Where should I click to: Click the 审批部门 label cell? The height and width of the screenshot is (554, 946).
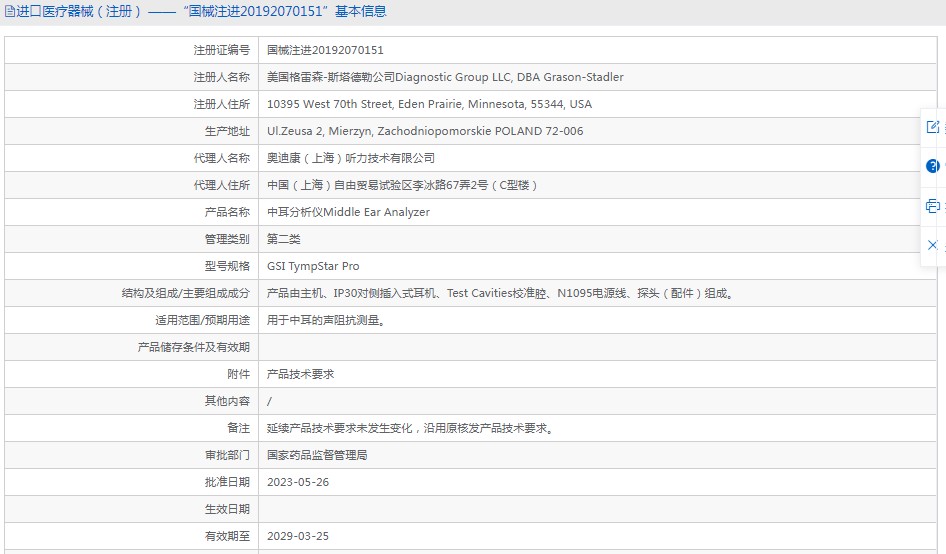132,455
